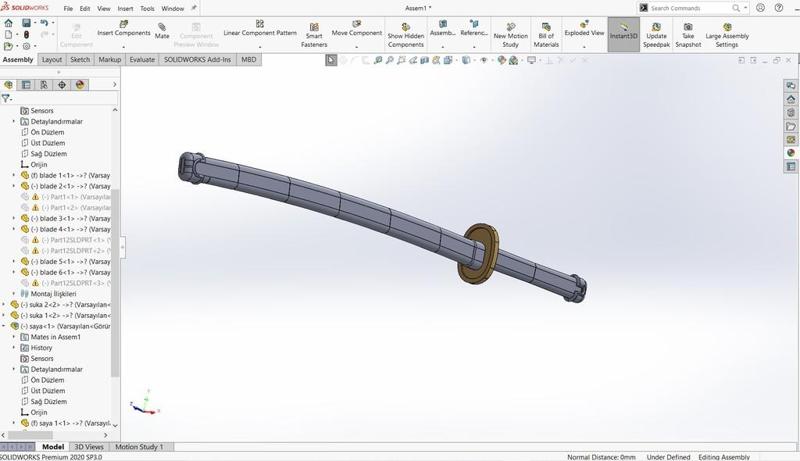Switch to the 3D Views tab

tap(89, 447)
